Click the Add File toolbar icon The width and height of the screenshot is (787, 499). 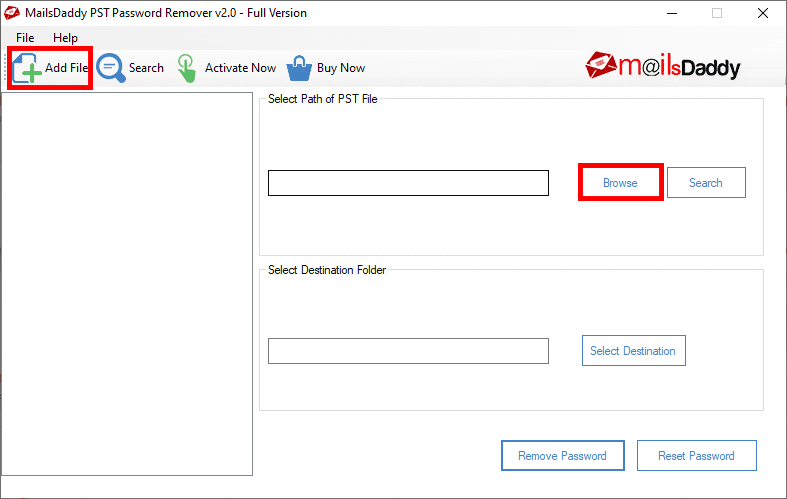click(28, 68)
